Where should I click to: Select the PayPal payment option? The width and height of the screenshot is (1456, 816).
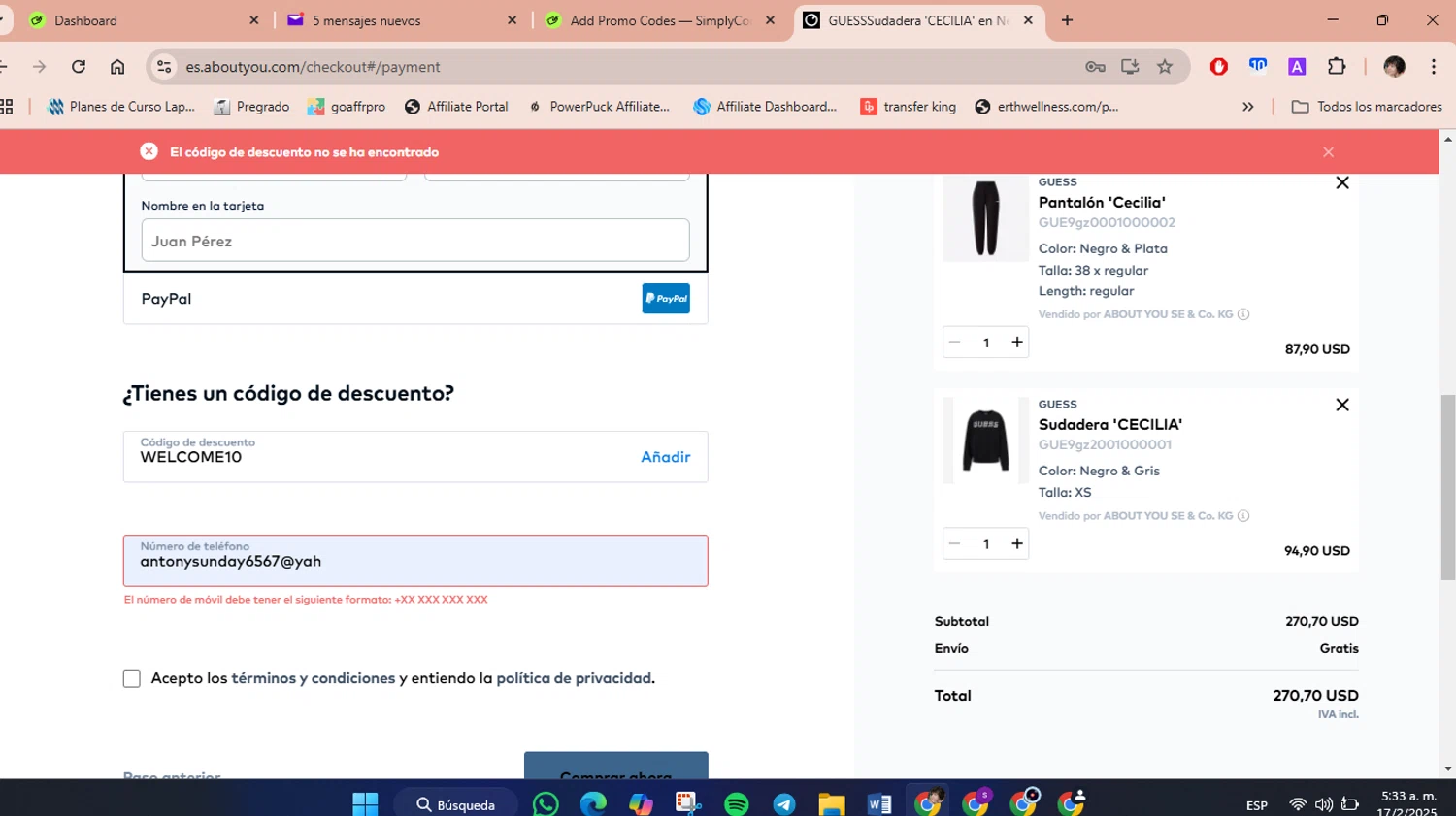(415, 299)
